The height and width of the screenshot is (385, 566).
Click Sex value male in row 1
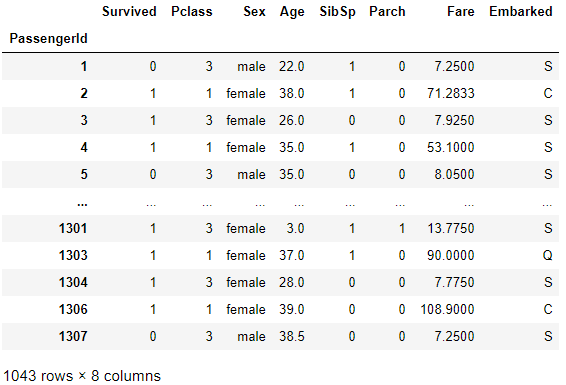(x=251, y=66)
